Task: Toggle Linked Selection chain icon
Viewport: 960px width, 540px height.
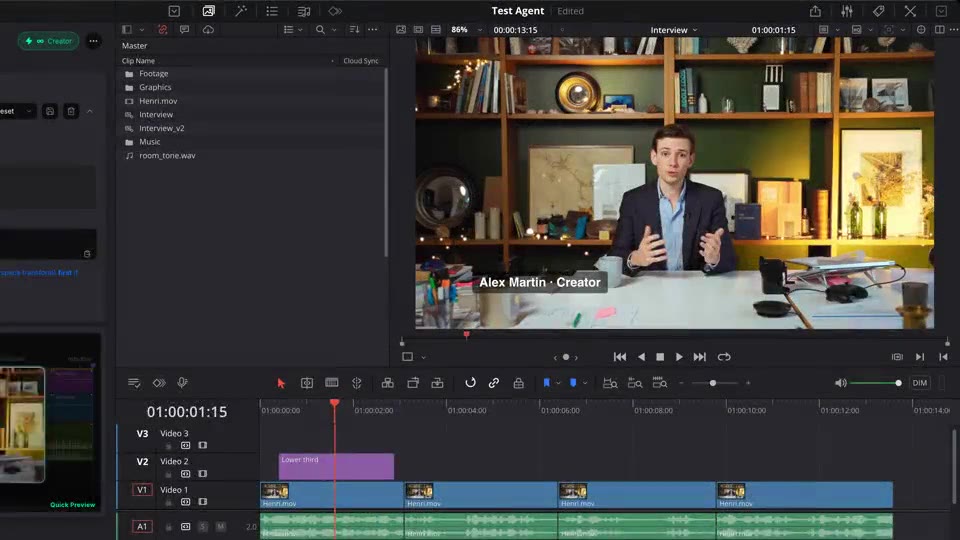Action: tap(494, 383)
